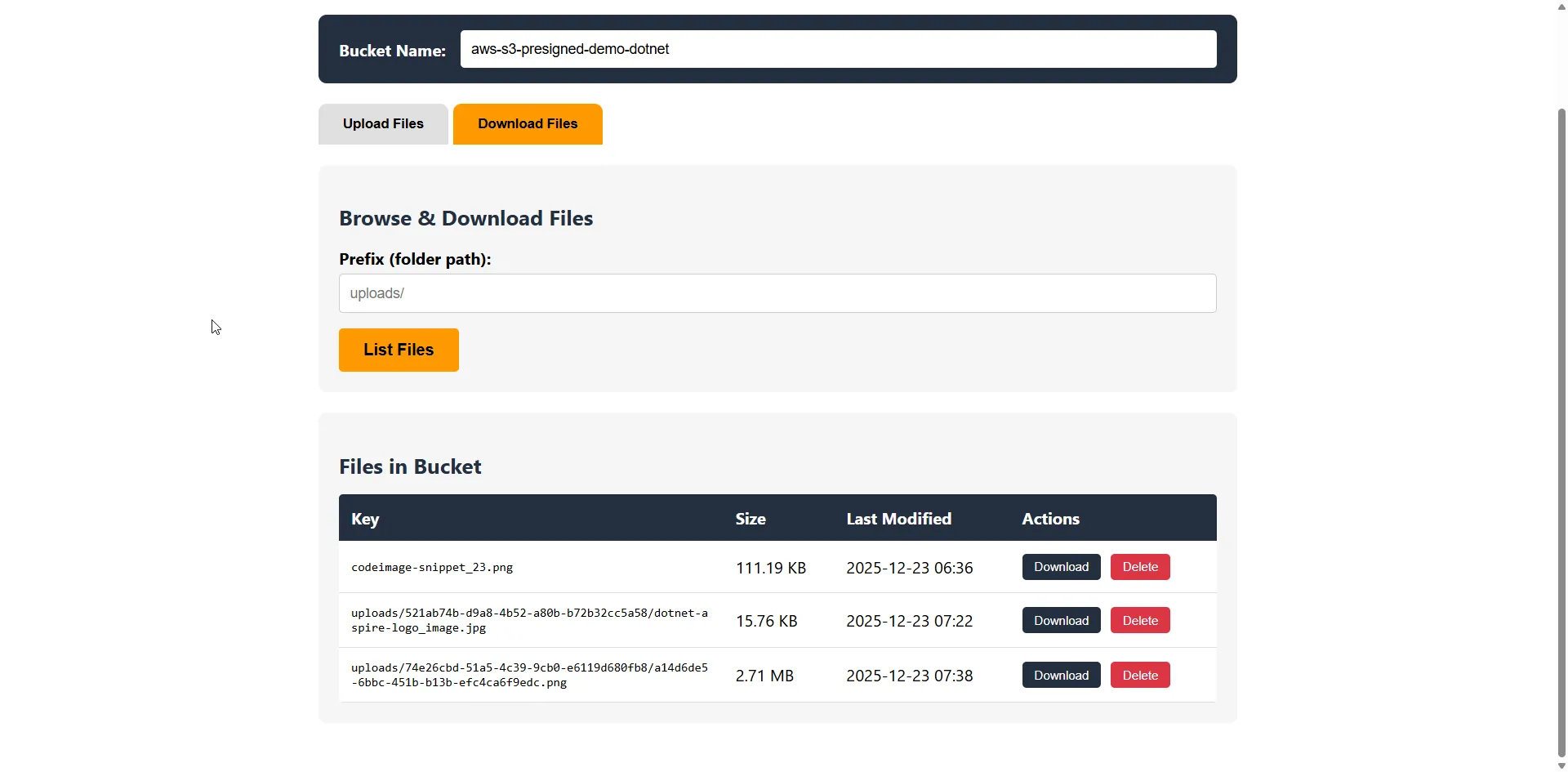Click the vertical scrollbar track
Screen dimensions: 1568x772
coord(1559,408)
